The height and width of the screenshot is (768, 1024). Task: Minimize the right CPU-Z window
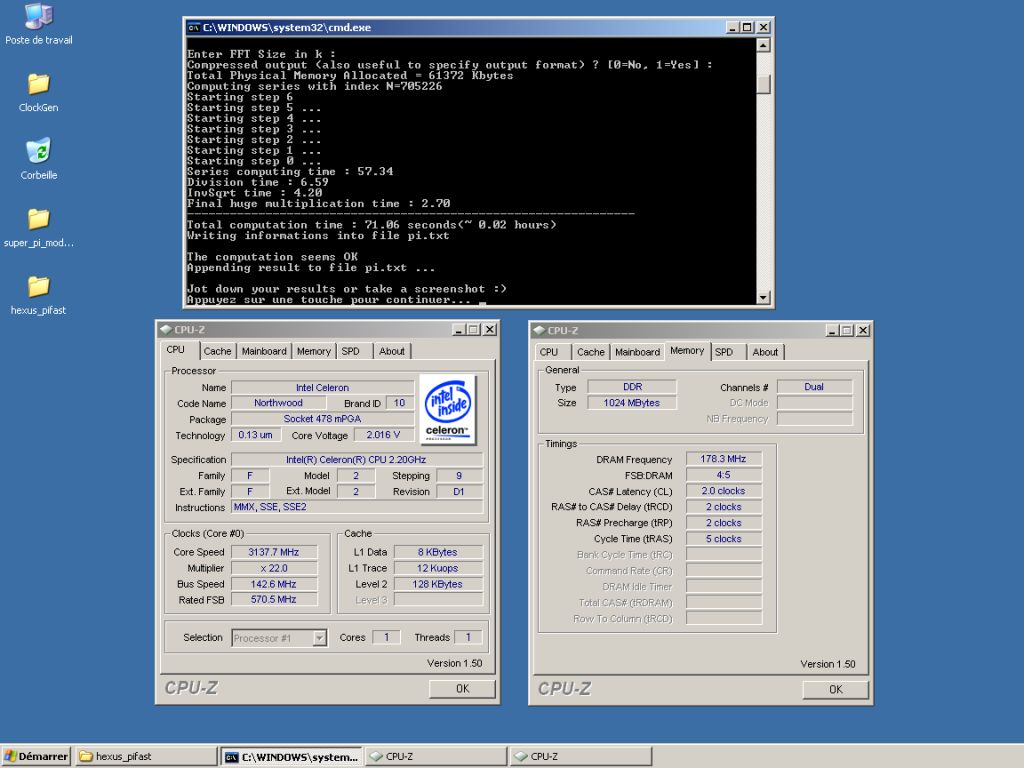[x=832, y=330]
